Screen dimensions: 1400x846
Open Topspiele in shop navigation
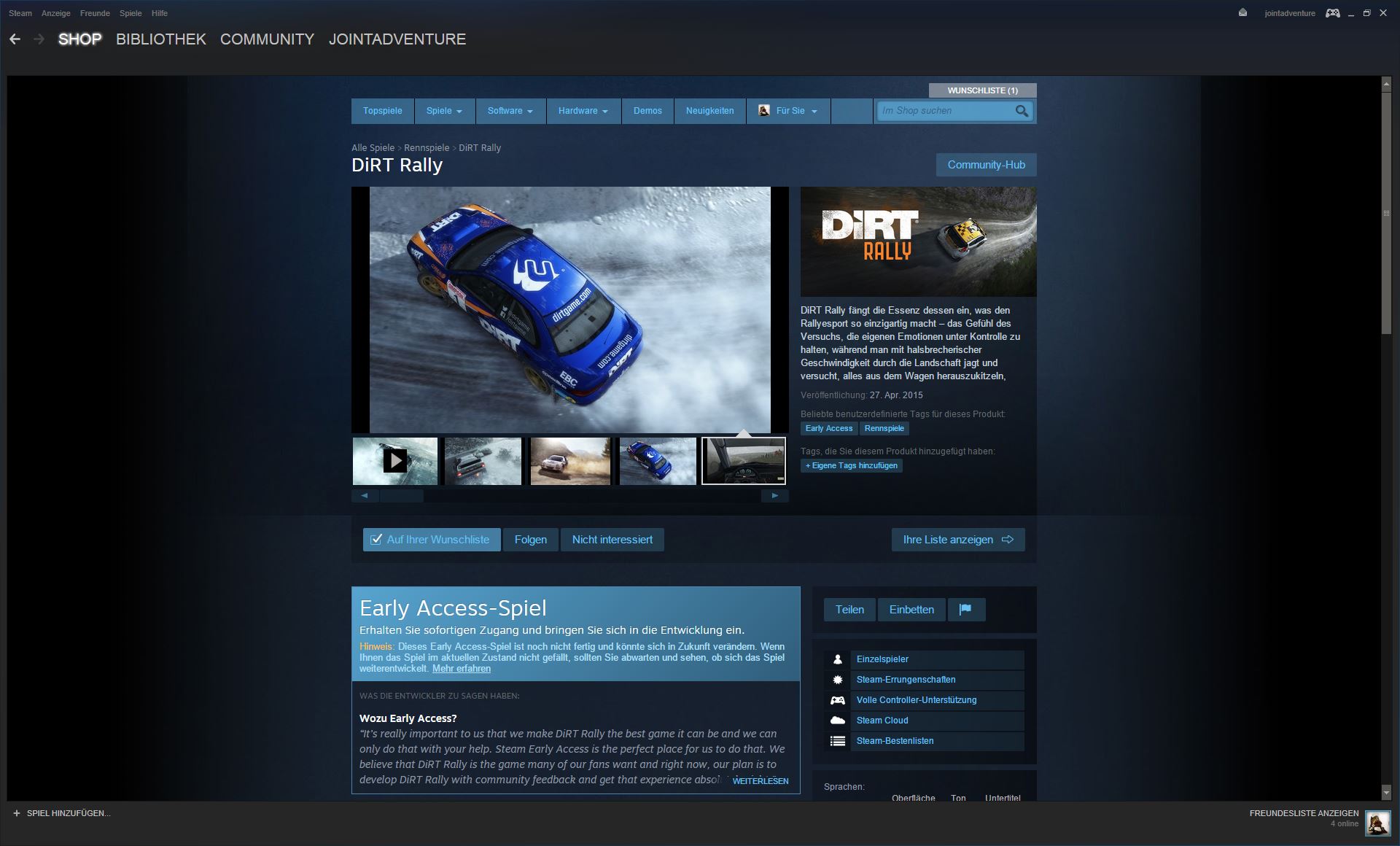point(382,111)
